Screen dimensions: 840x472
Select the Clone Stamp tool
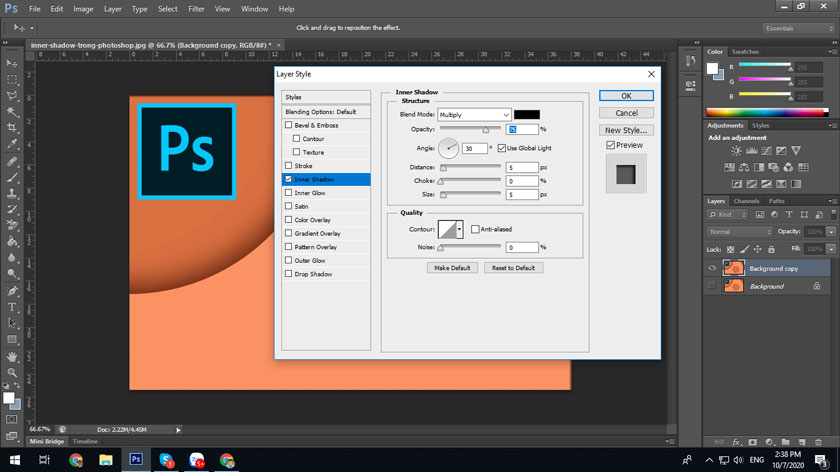[12, 193]
